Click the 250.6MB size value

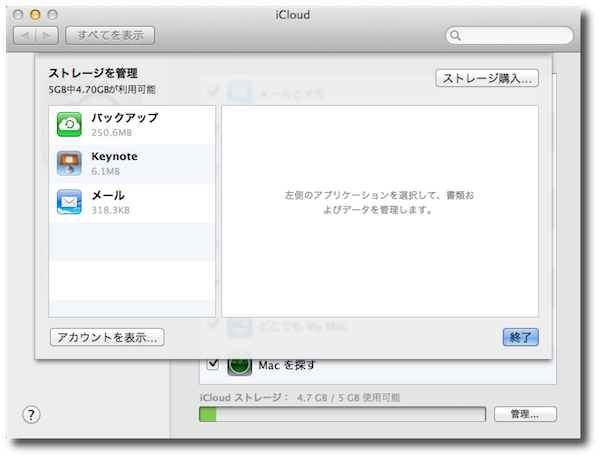coord(111,133)
